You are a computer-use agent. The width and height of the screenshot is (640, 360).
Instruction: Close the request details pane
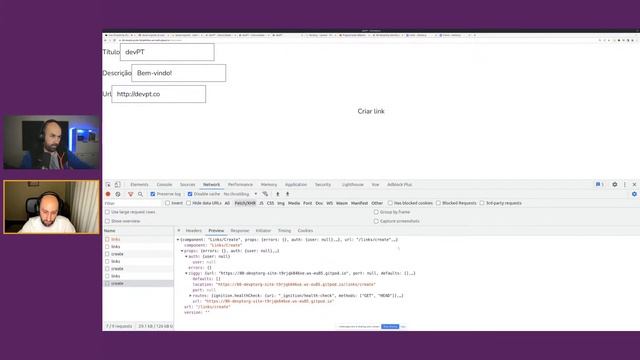[179, 231]
